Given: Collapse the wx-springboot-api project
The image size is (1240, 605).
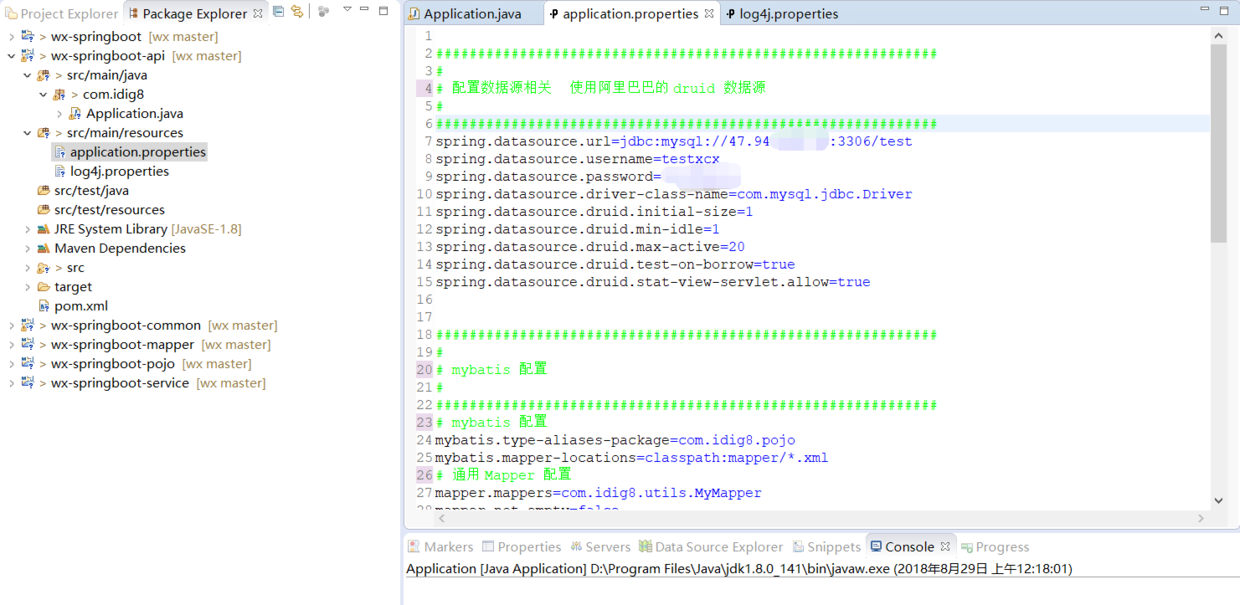Looking at the screenshot, I should (x=11, y=56).
